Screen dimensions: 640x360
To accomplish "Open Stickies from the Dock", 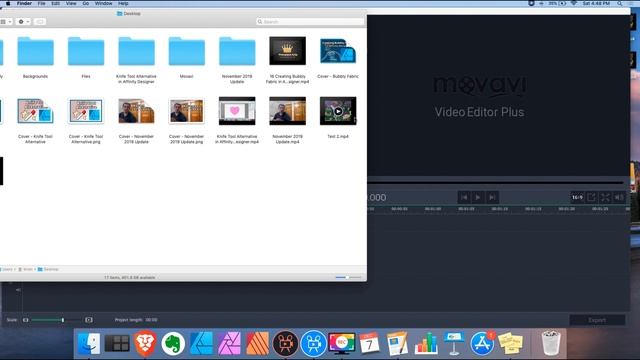I will click(510, 343).
